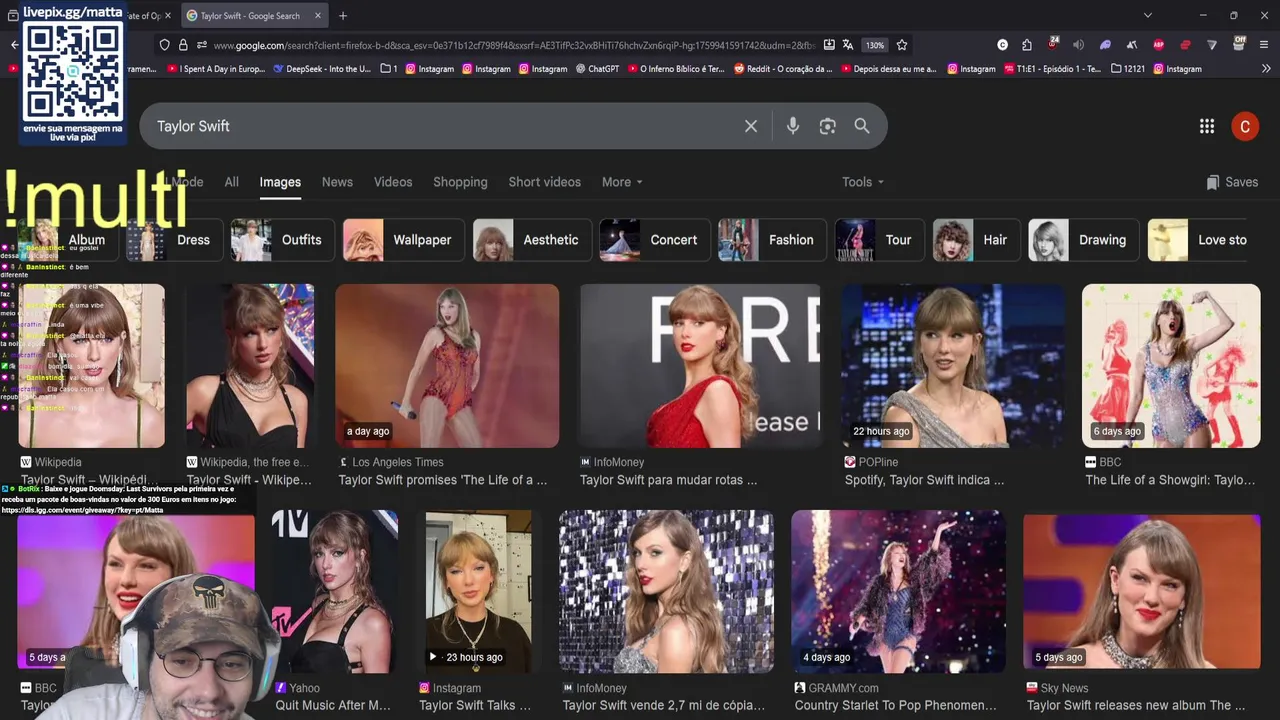The image size is (1280, 720).
Task: Open 'Spotify, Taylor Swift indica' link
Action: tap(924, 480)
